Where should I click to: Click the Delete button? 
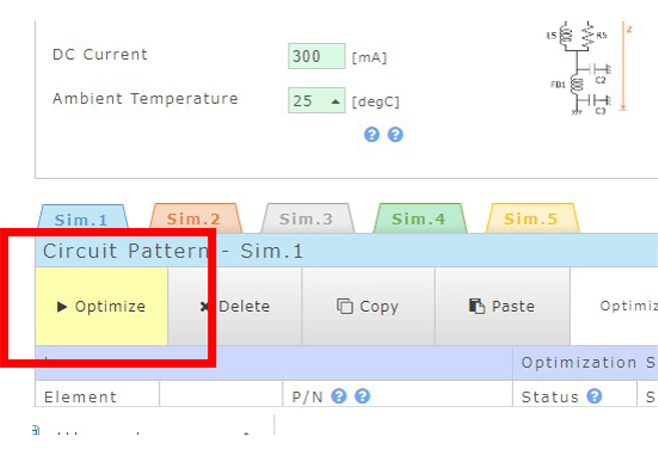[235, 307]
